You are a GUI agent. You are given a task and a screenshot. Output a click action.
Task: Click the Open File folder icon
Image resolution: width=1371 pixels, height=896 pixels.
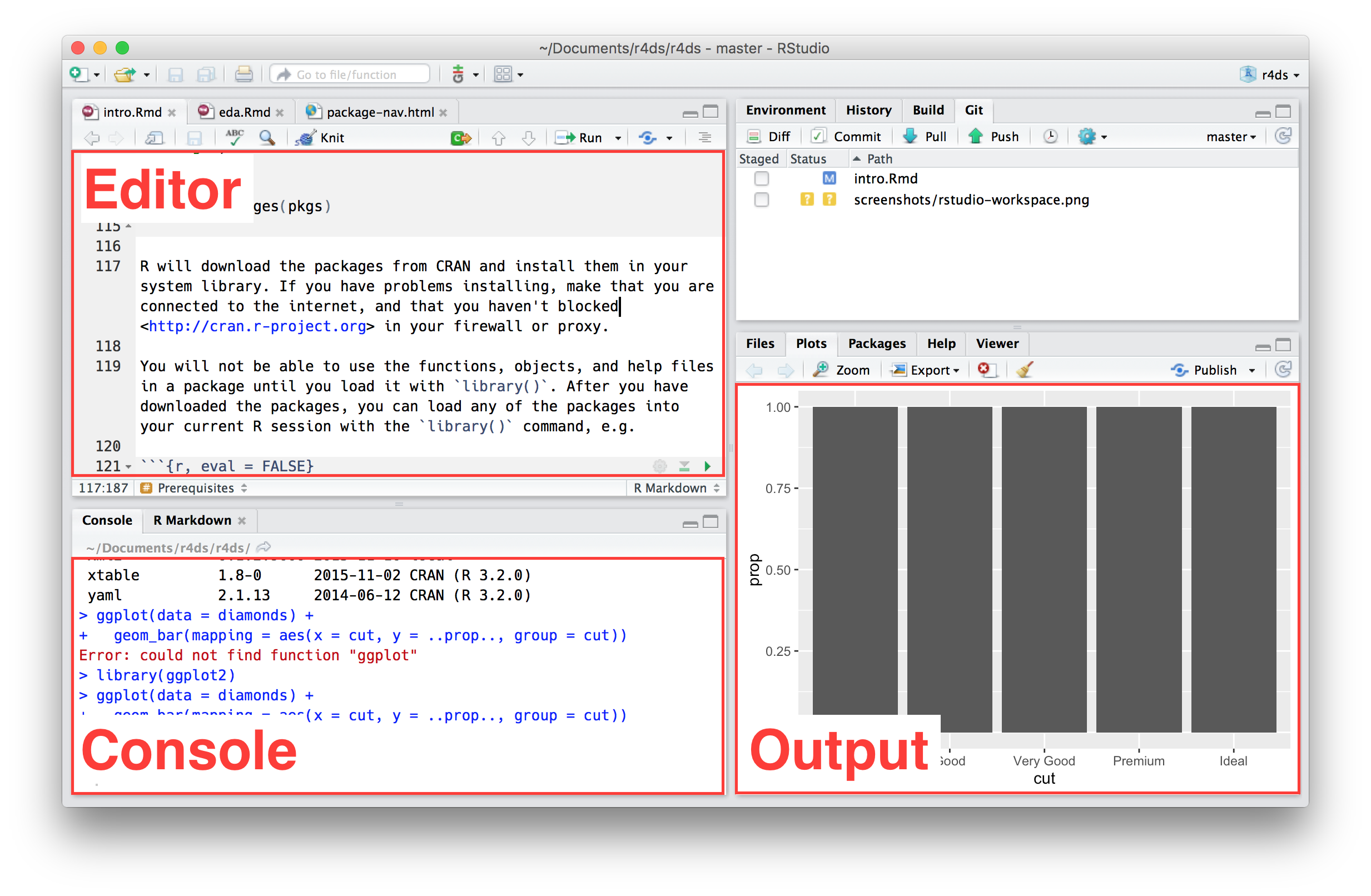(125, 74)
